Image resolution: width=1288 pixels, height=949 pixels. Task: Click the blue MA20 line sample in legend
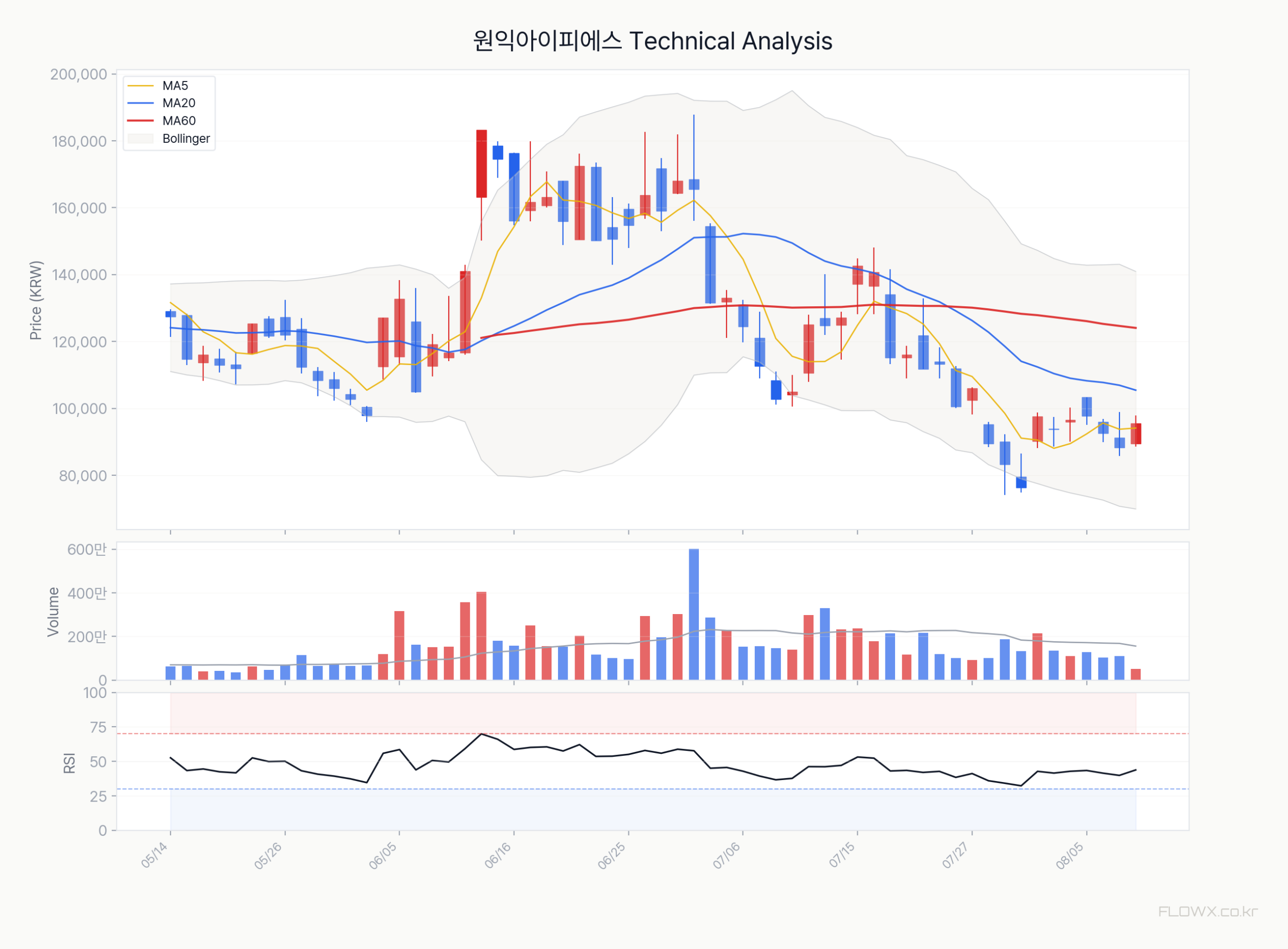pyautogui.click(x=141, y=103)
